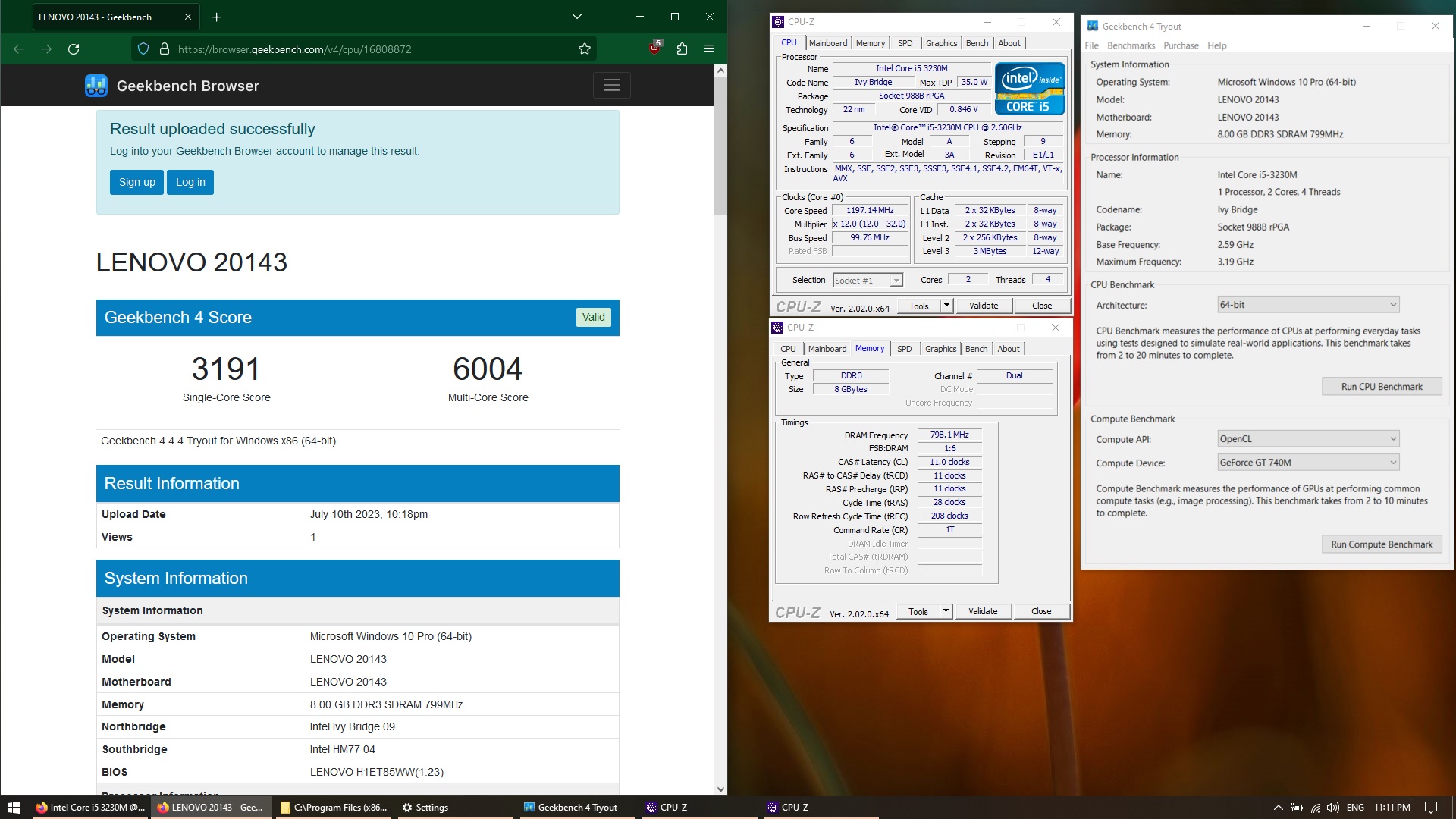This screenshot has height=819, width=1456.
Task: Click Validate in the top CPU-Z window
Action: (x=984, y=306)
